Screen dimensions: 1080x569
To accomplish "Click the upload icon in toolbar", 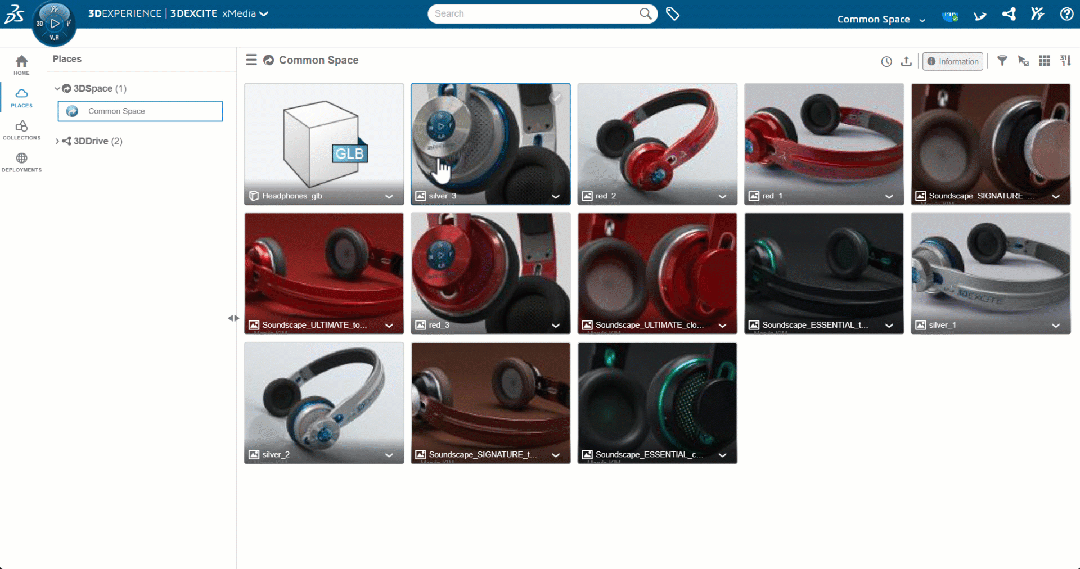I will pyautogui.click(x=906, y=61).
